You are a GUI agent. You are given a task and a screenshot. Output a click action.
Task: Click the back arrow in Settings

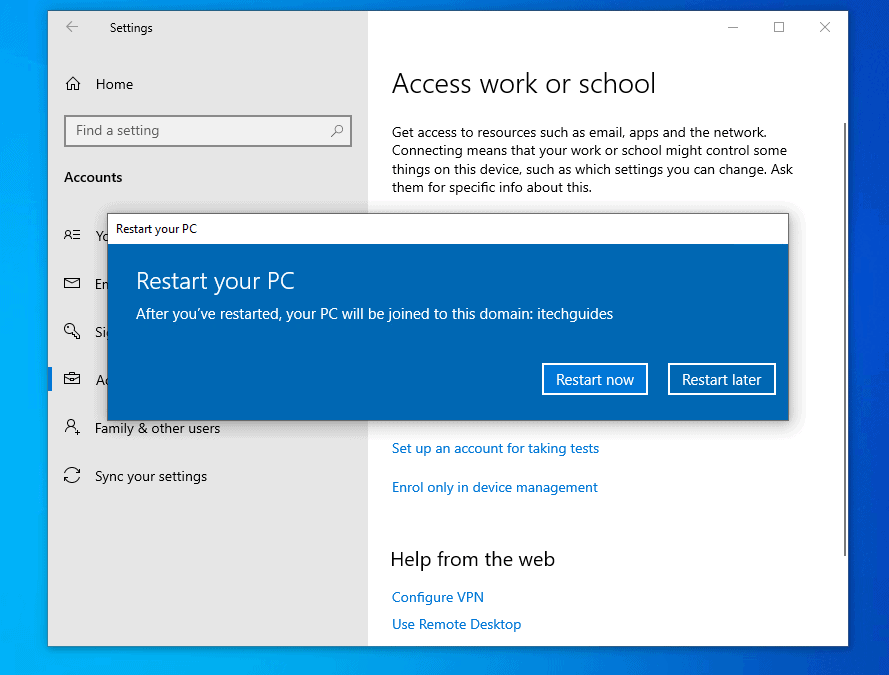tap(71, 27)
